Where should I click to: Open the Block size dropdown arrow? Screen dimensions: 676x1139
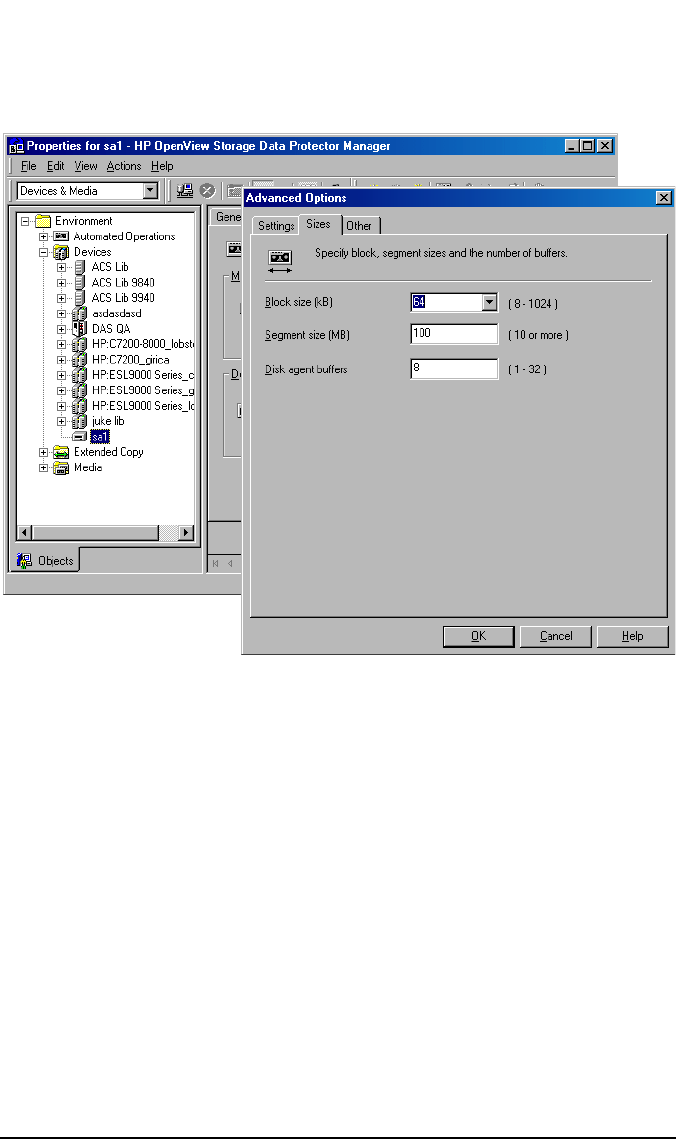point(490,302)
